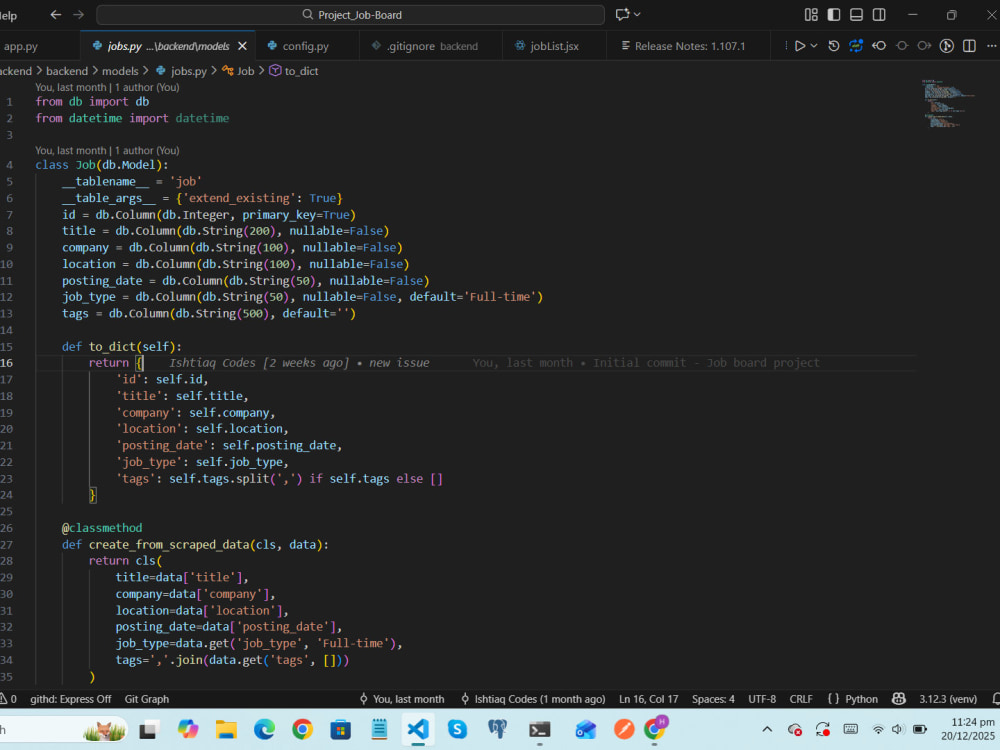Open Microsoft Edge from the taskbar
The image size is (1000, 750).
[264, 729]
